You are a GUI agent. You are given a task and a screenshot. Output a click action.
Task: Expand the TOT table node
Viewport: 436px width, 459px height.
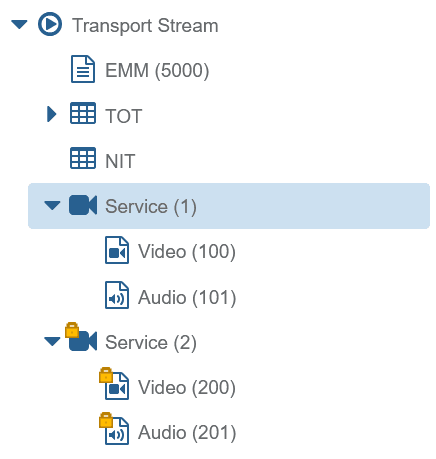[x=52, y=114]
